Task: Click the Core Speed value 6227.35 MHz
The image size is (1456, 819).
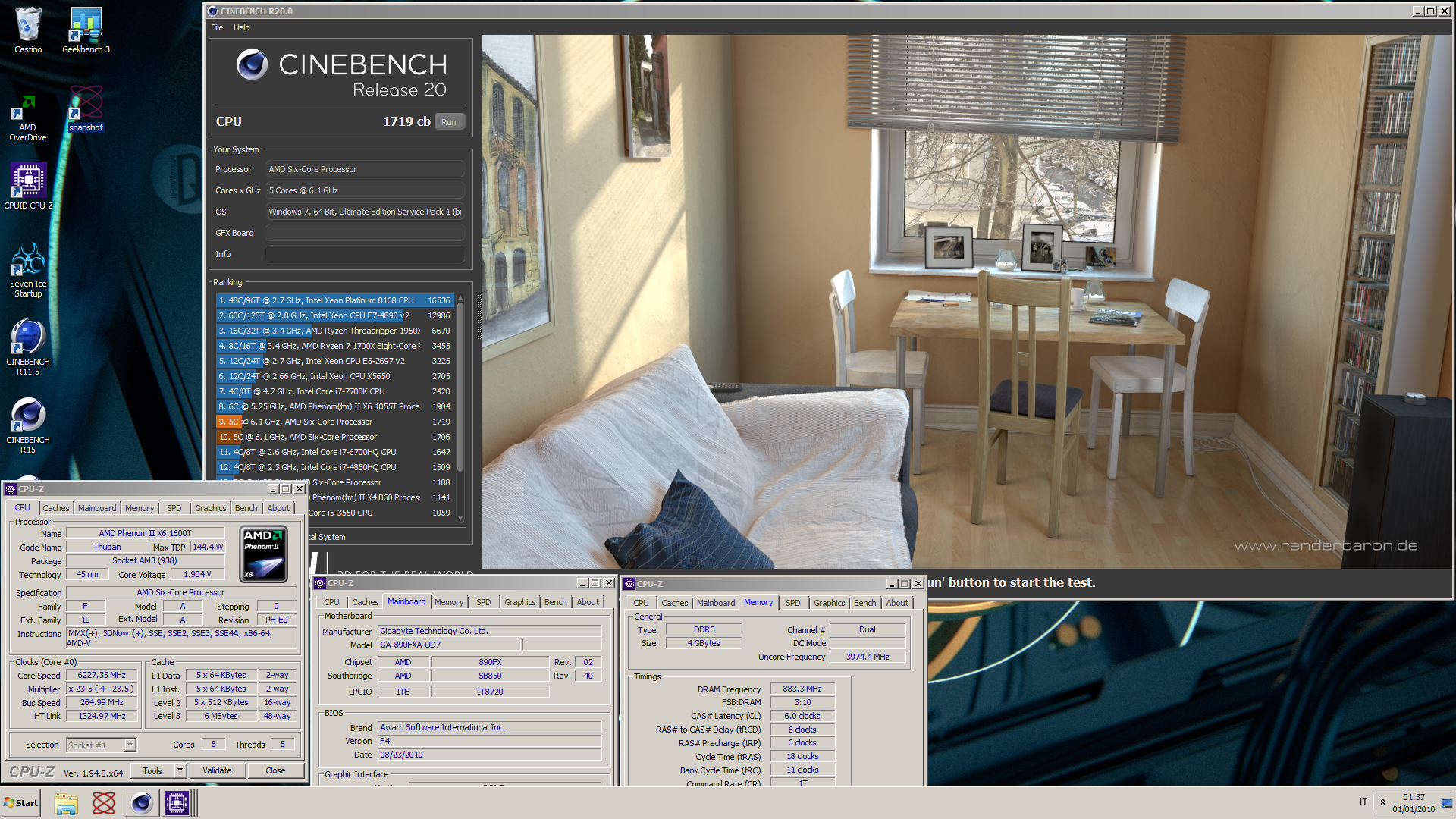Action: [x=102, y=675]
